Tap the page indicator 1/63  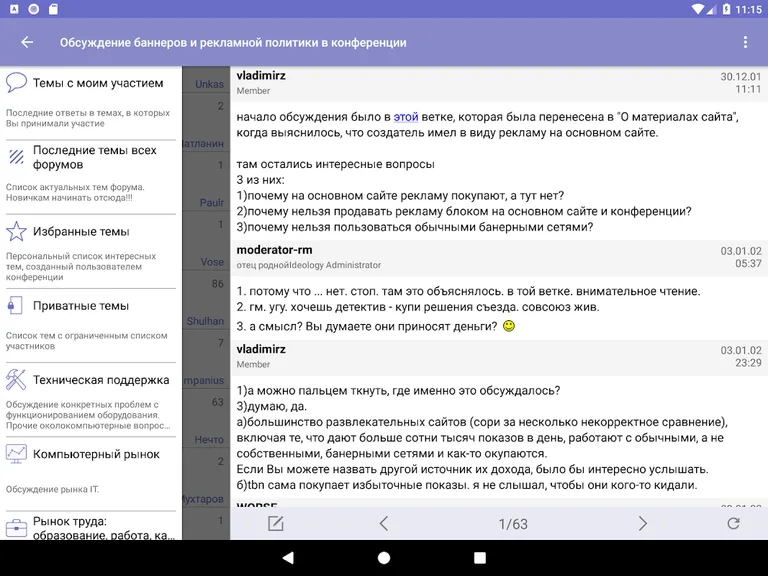pos(513,524)
